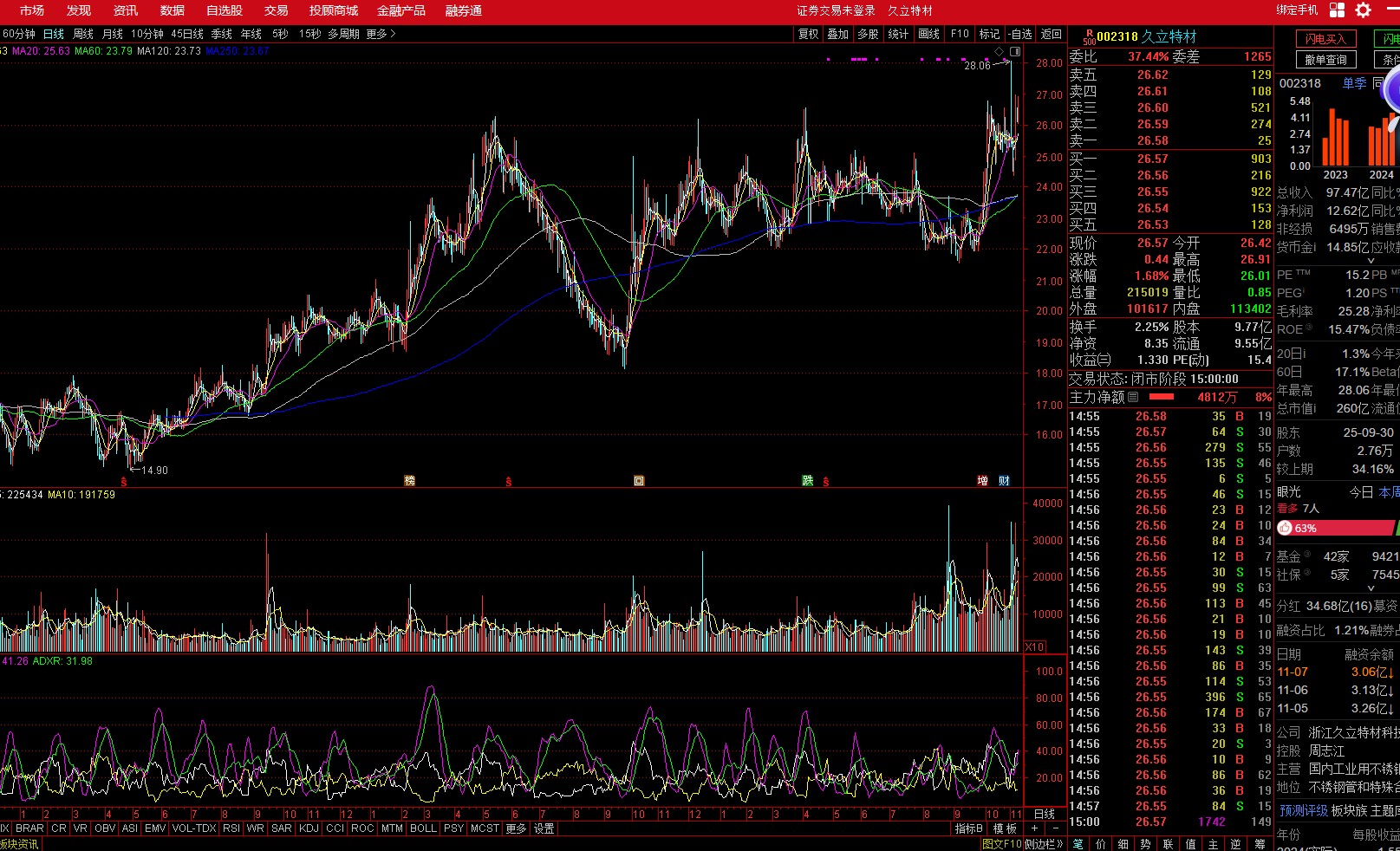Open the 联 linked tab icon
Viewport: 1400px width, 851px height.
point(1169,844)
